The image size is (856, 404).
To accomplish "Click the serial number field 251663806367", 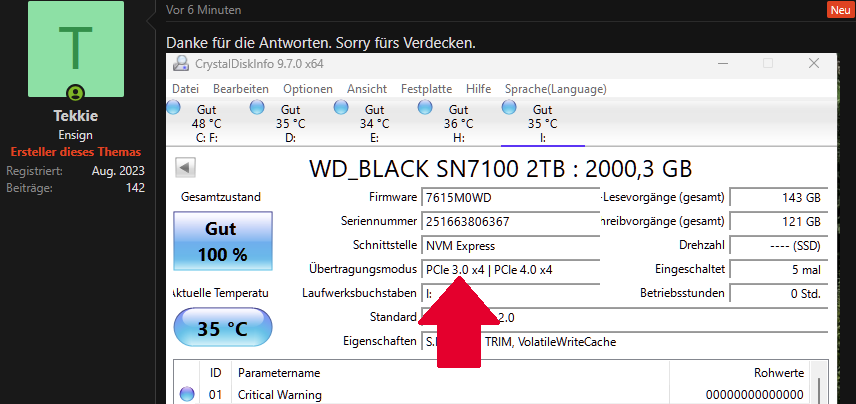I will pos(510,222).
